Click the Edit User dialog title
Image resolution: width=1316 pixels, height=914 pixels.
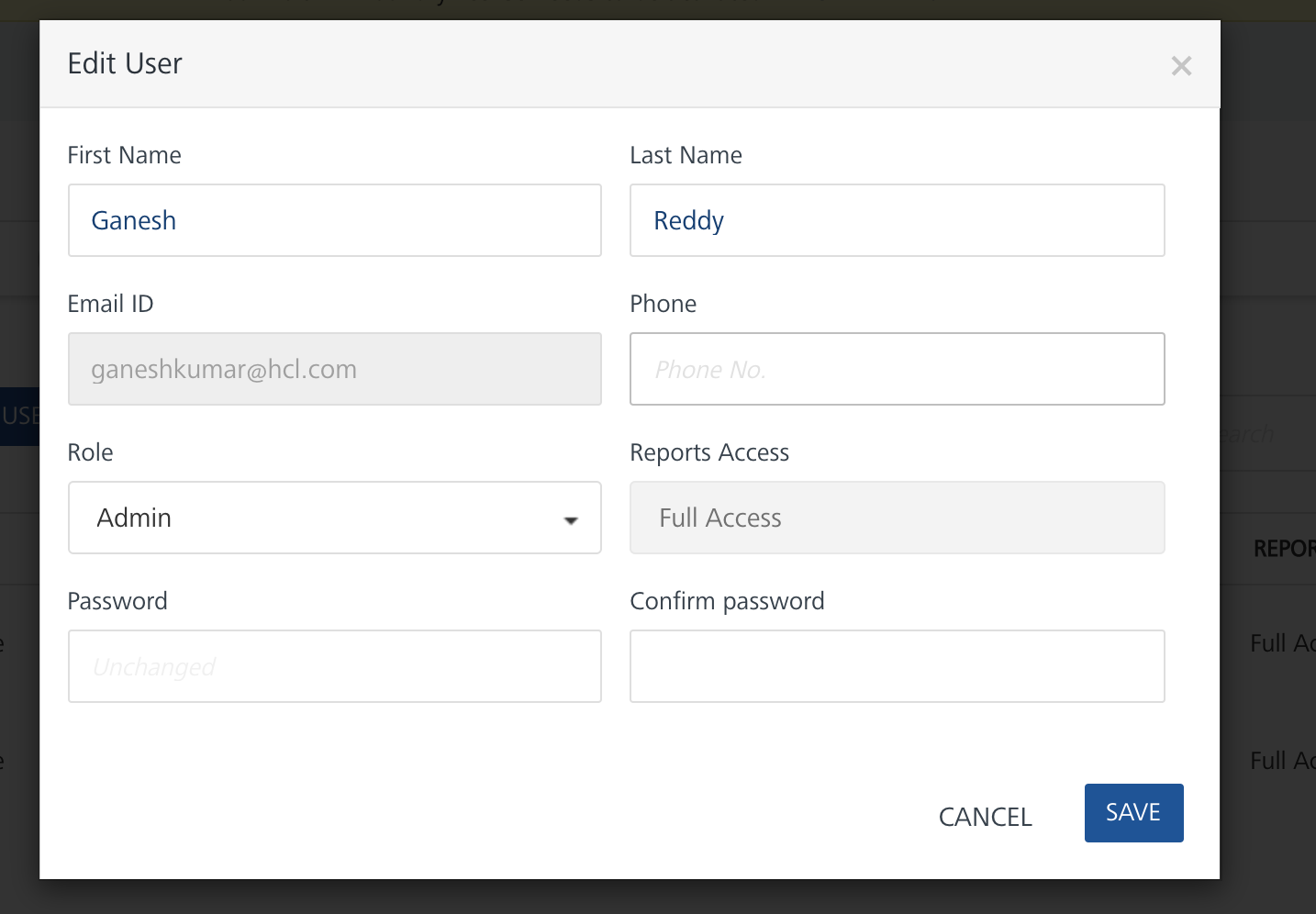pyautogui.click(x=125, y=63)
